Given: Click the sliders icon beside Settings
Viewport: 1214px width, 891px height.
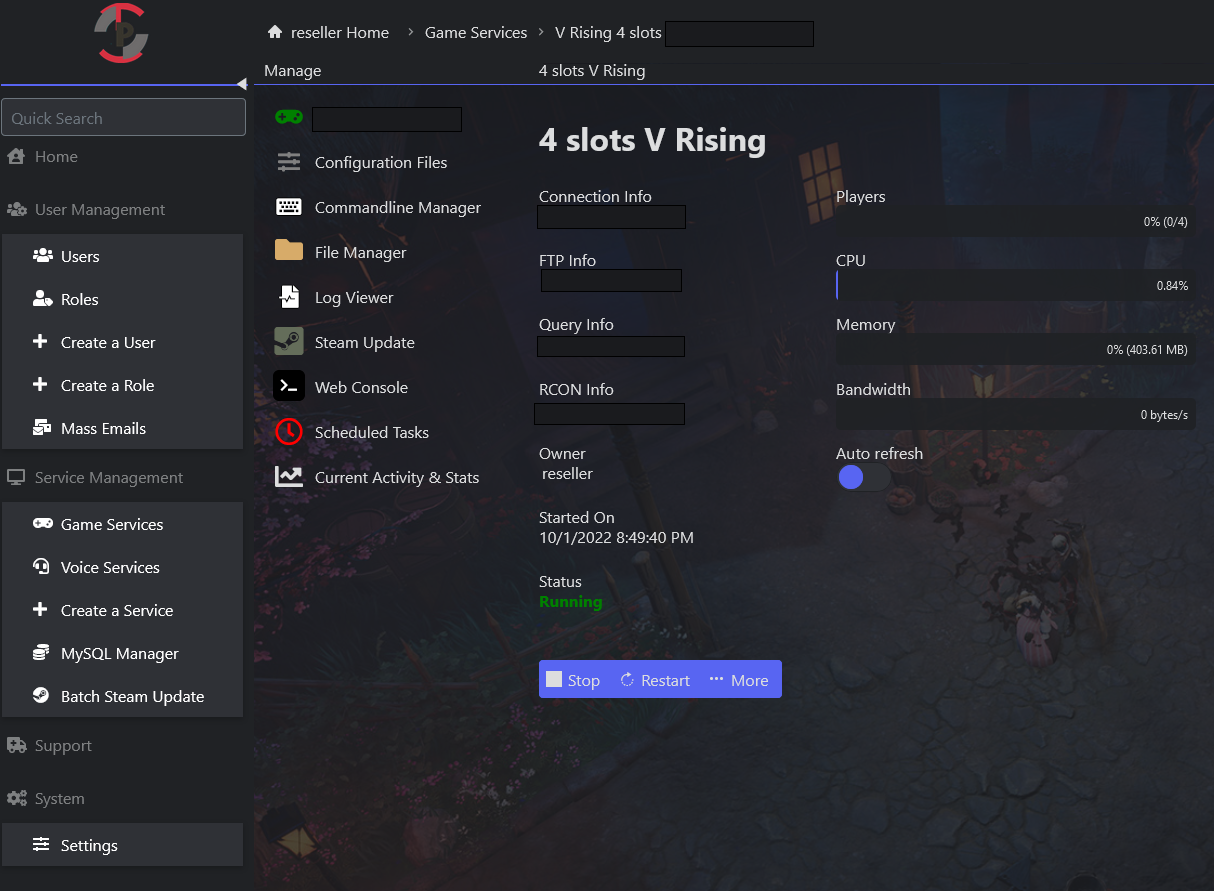Looking at the screenshot, I should coord(41,845).
